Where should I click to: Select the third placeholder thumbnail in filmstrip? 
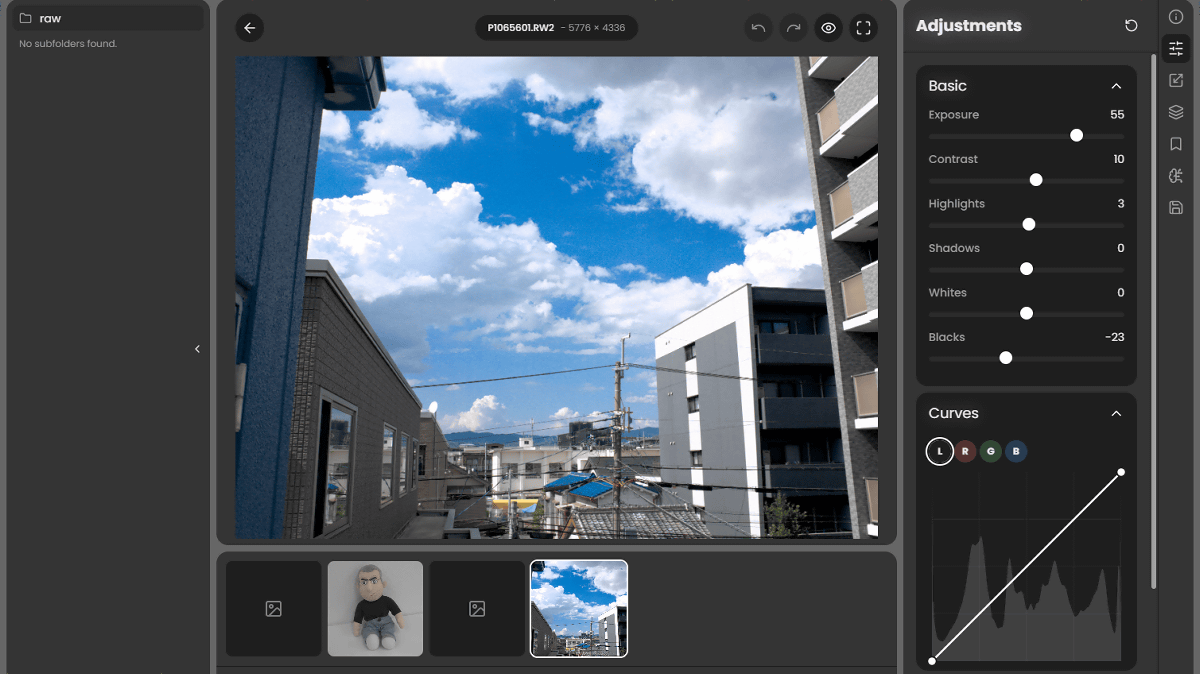coord(477,608)
